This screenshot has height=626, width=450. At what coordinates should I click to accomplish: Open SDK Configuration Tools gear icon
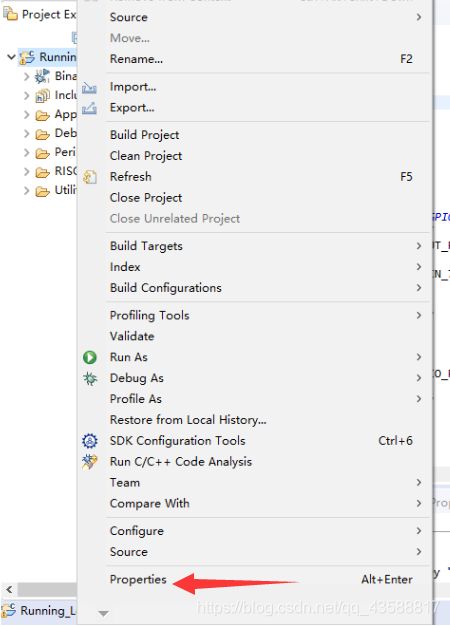tap(90, 441)
